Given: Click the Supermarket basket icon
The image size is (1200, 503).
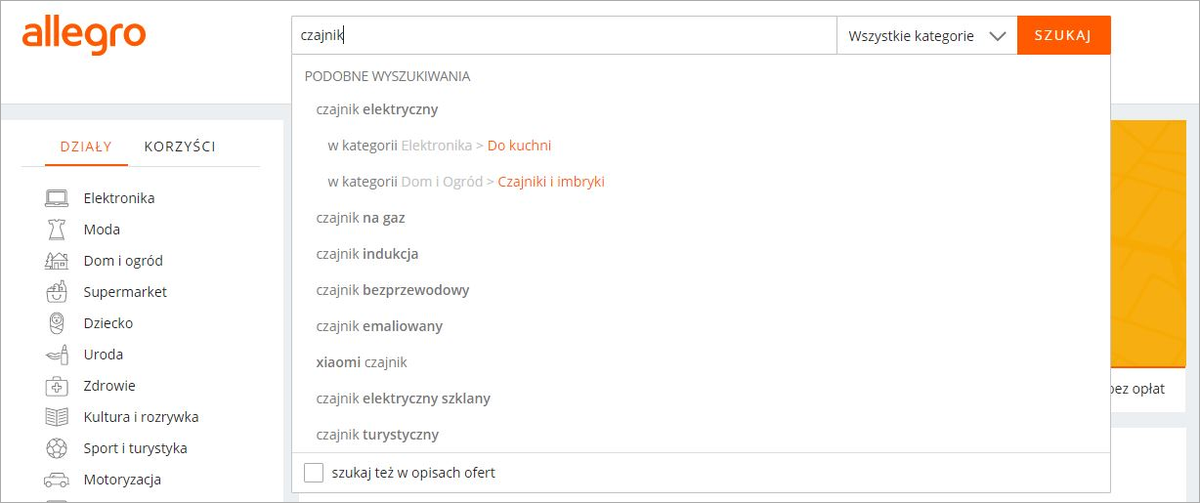Looking at the screenshot, I should click(56, 292).
